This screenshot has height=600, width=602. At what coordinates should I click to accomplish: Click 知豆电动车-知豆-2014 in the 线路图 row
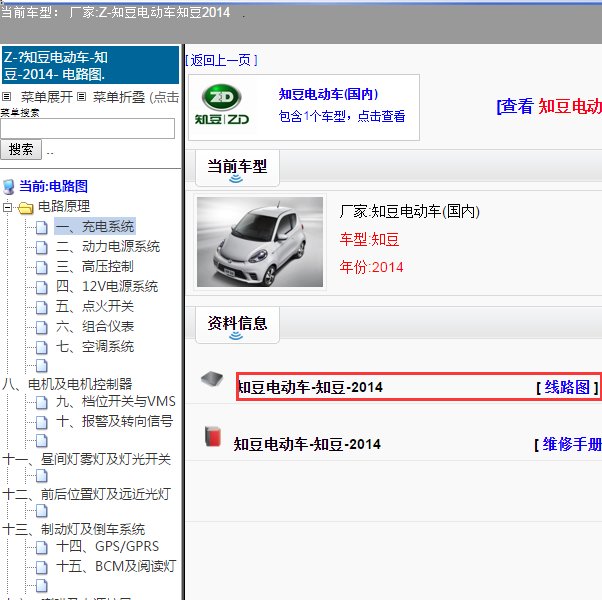pyautogui.click(x=310, y=387)
